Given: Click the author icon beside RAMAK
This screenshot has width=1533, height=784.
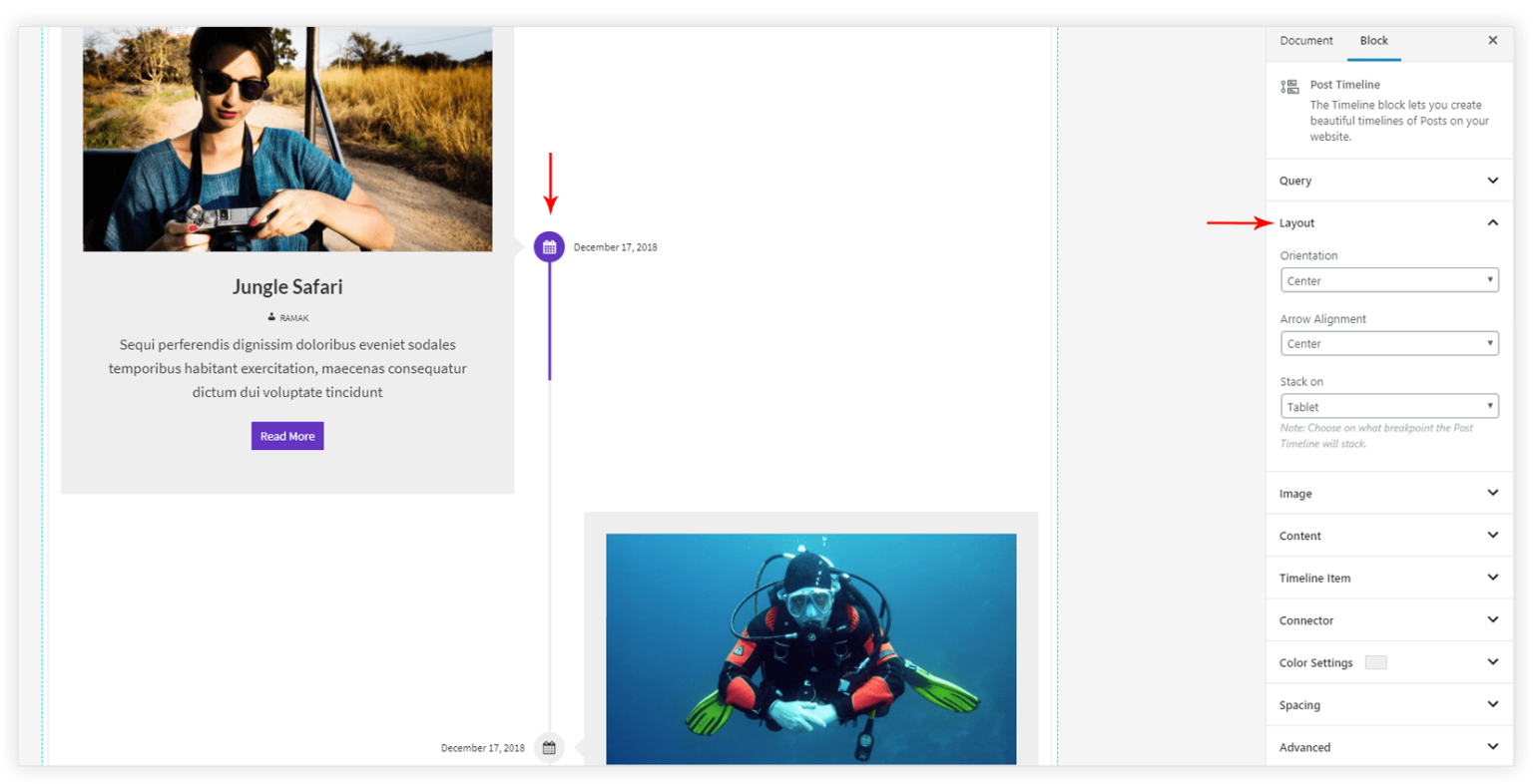Looking at the screenshot, I should (271, 317).
